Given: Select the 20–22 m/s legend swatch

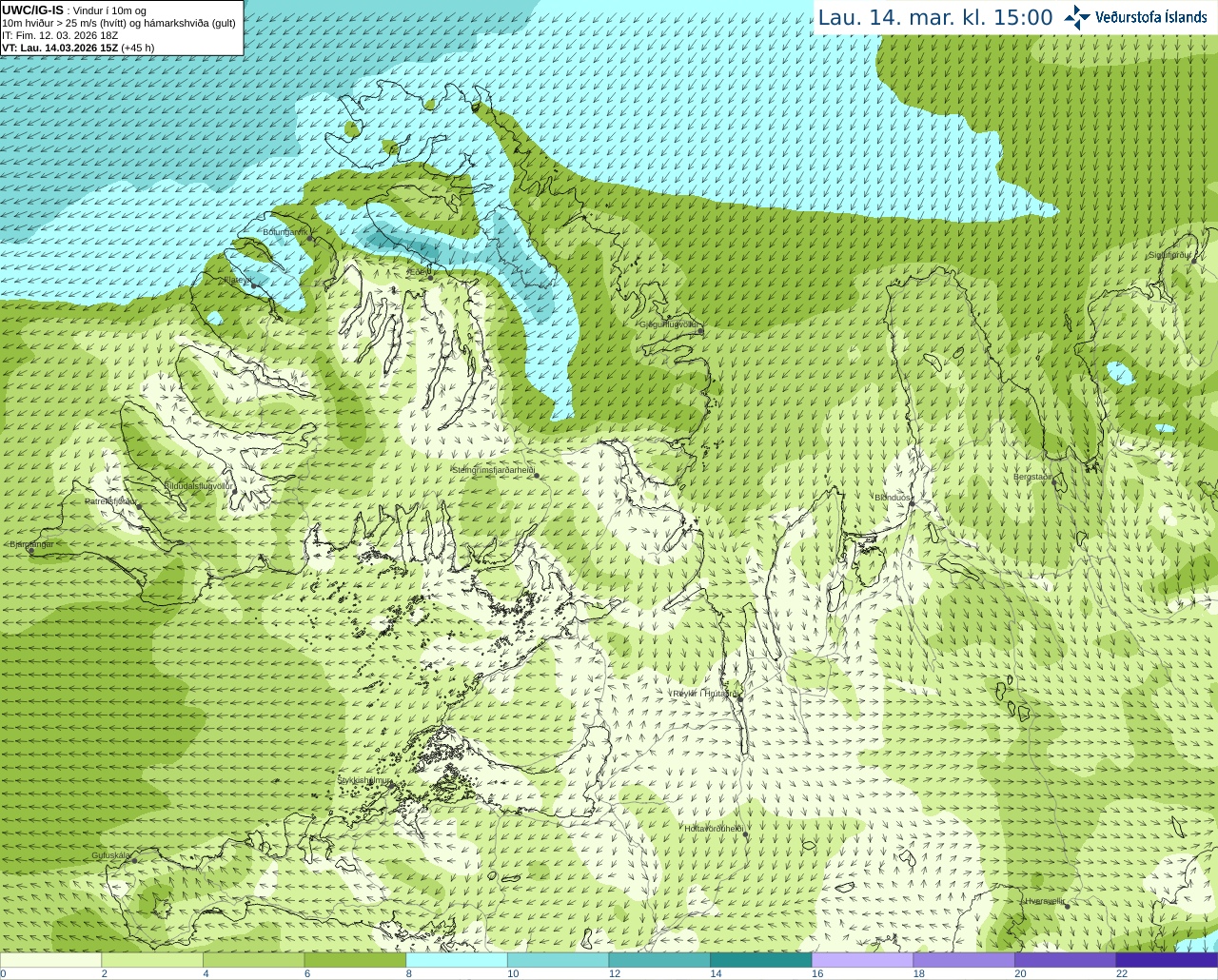Looking at the screenshot, I should click(x=1066, y=960).
